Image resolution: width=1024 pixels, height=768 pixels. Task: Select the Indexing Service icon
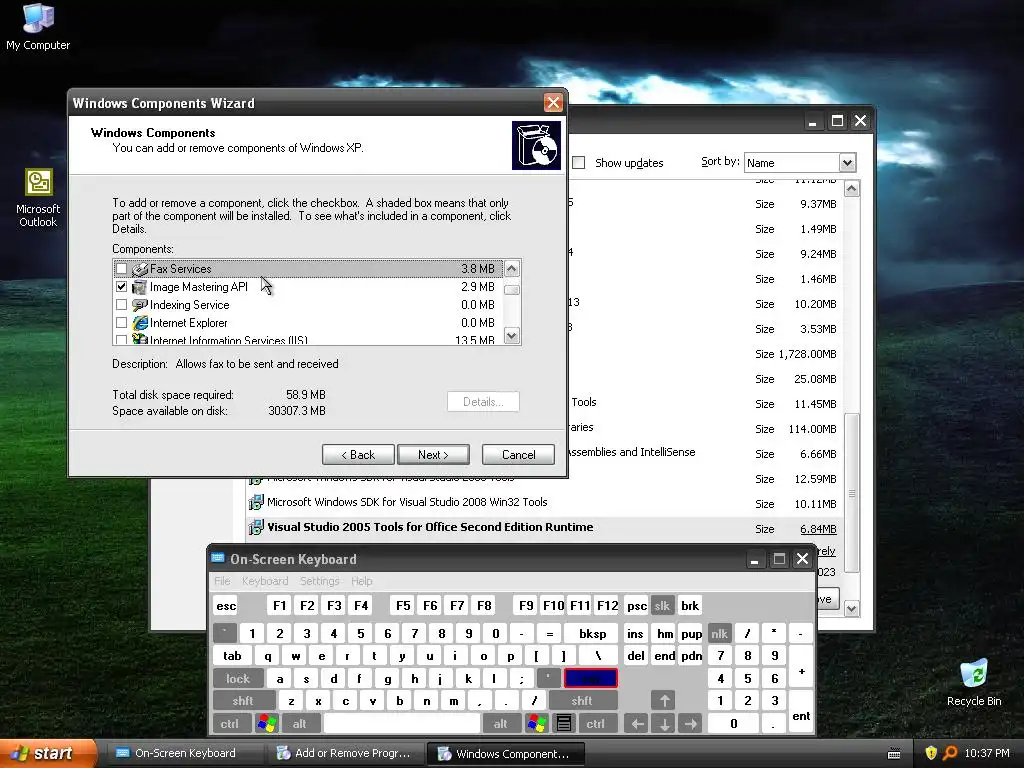click(140, 305)
